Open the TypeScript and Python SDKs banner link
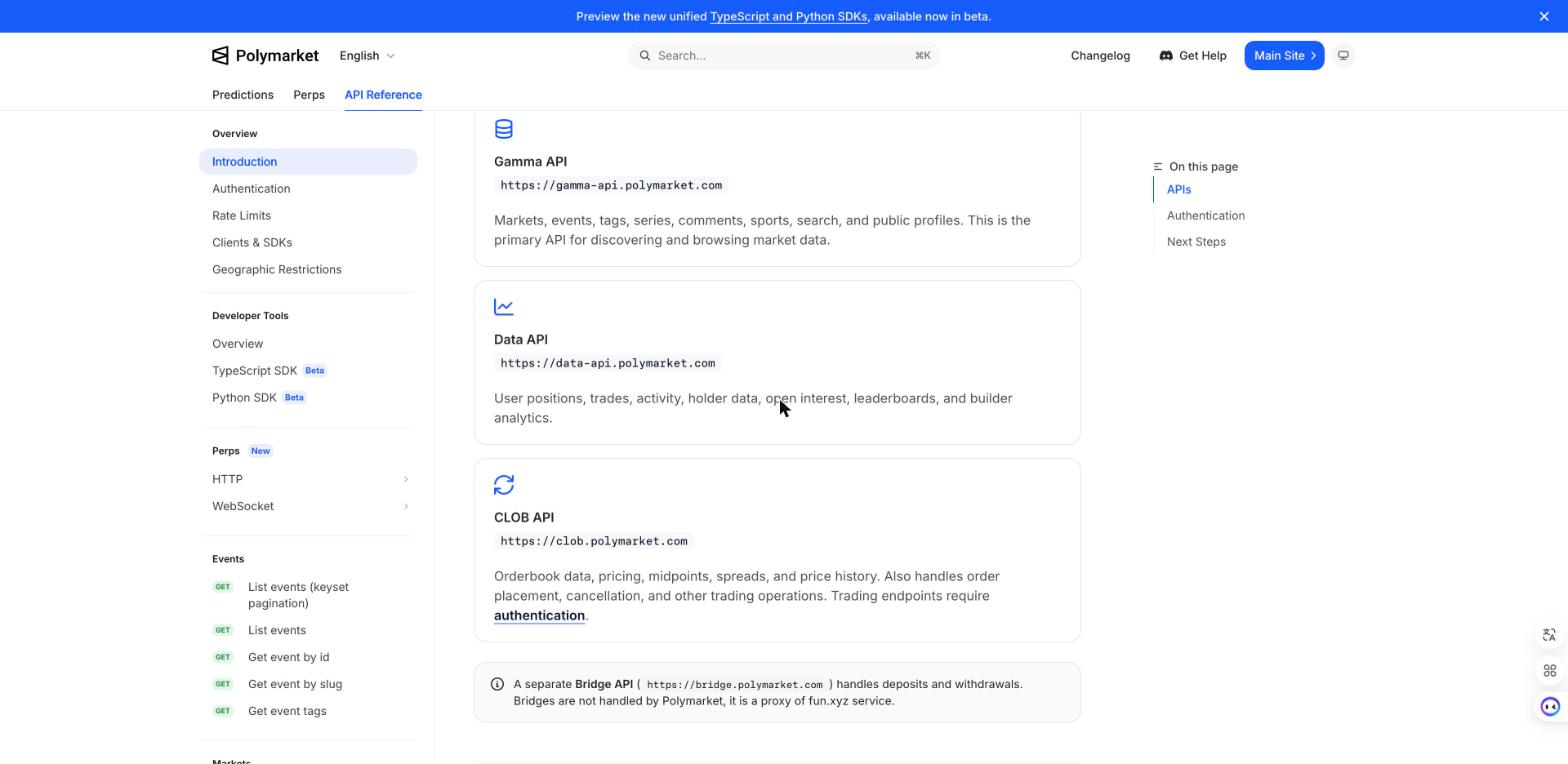1568x764 pixels. click(788, 16)
